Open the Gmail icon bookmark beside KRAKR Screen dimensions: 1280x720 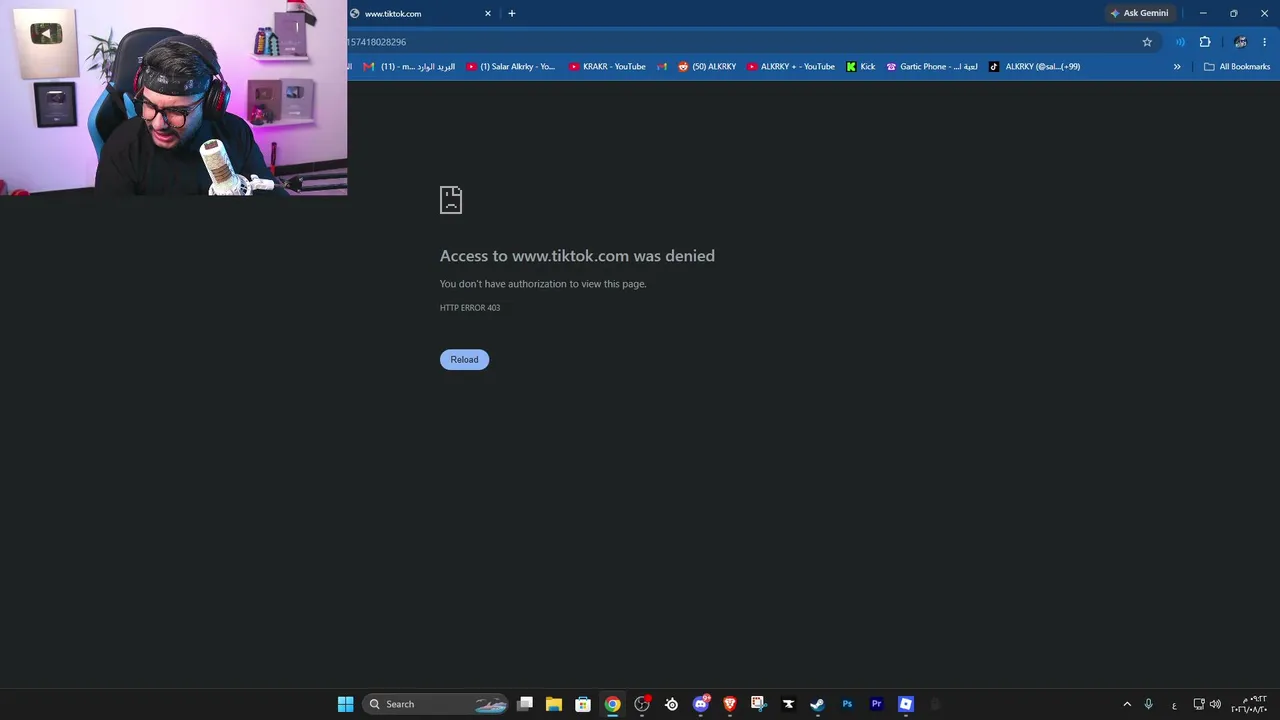tap(662, 67)
